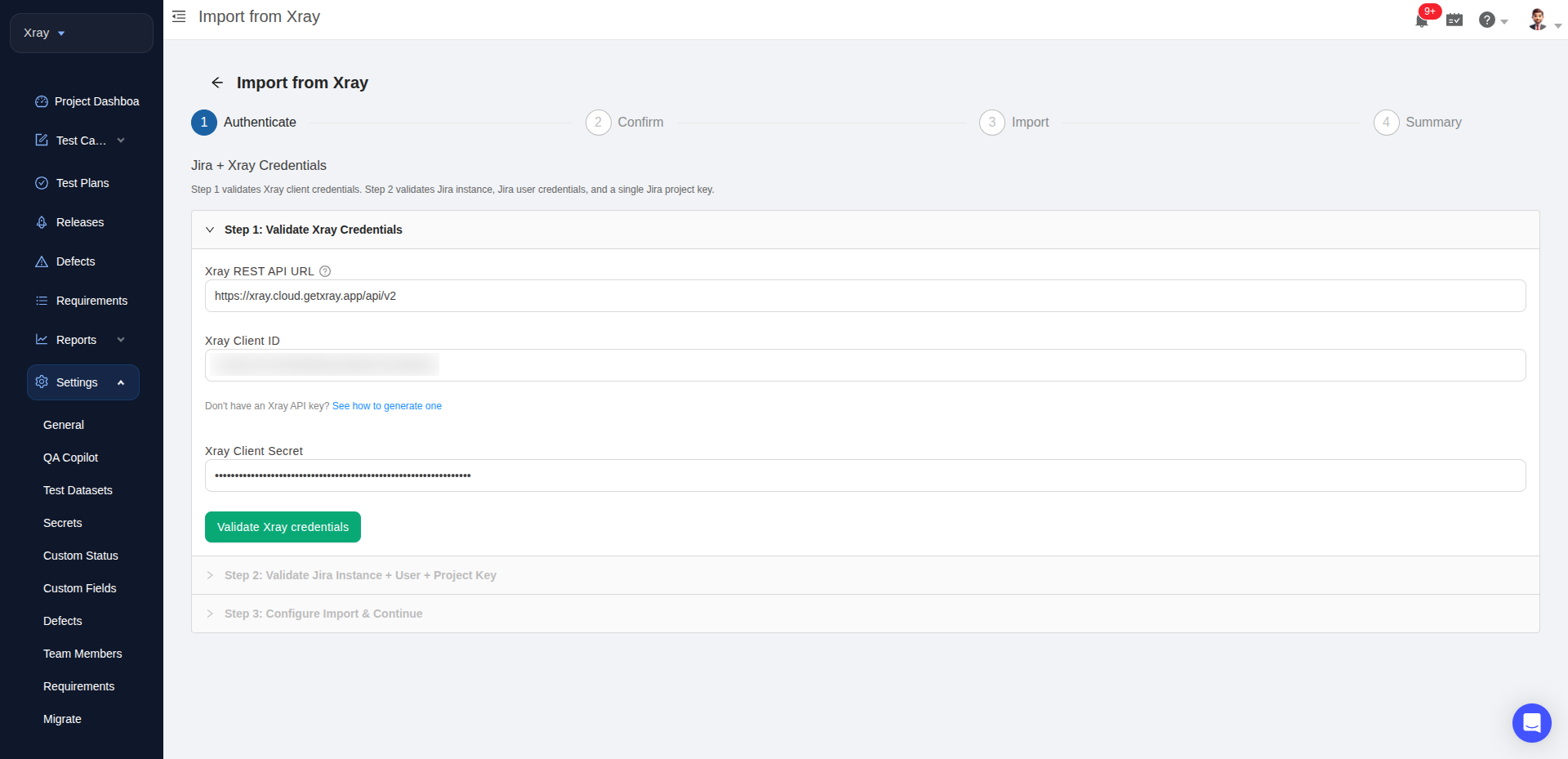The image size is (1568, 759).
Task: Open General settings
Action: coord(64,425)
